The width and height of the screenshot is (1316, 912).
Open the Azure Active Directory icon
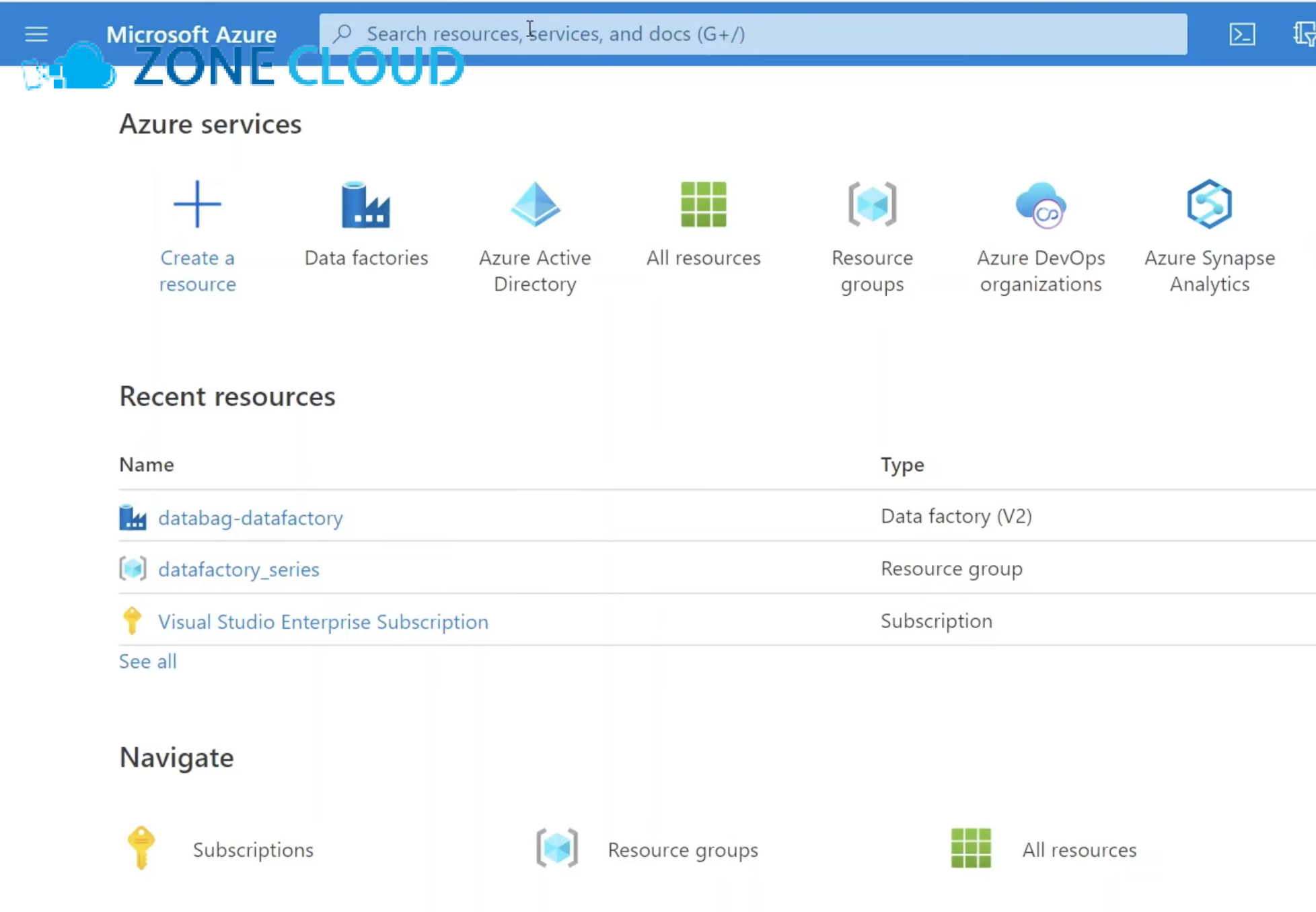535,204
